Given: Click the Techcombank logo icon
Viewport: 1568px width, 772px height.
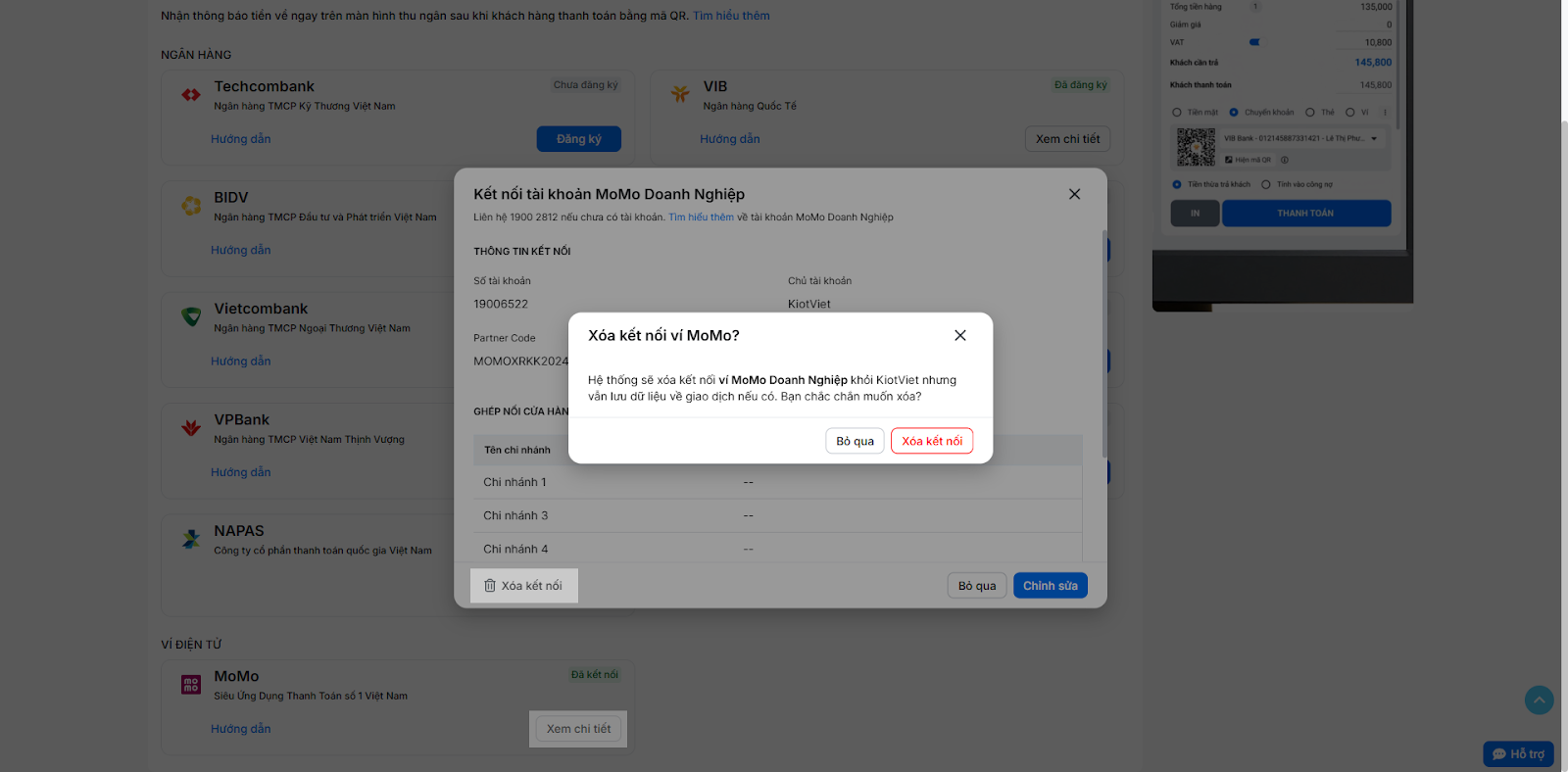Looking at the screenshot, I should [x=191, y=95].
